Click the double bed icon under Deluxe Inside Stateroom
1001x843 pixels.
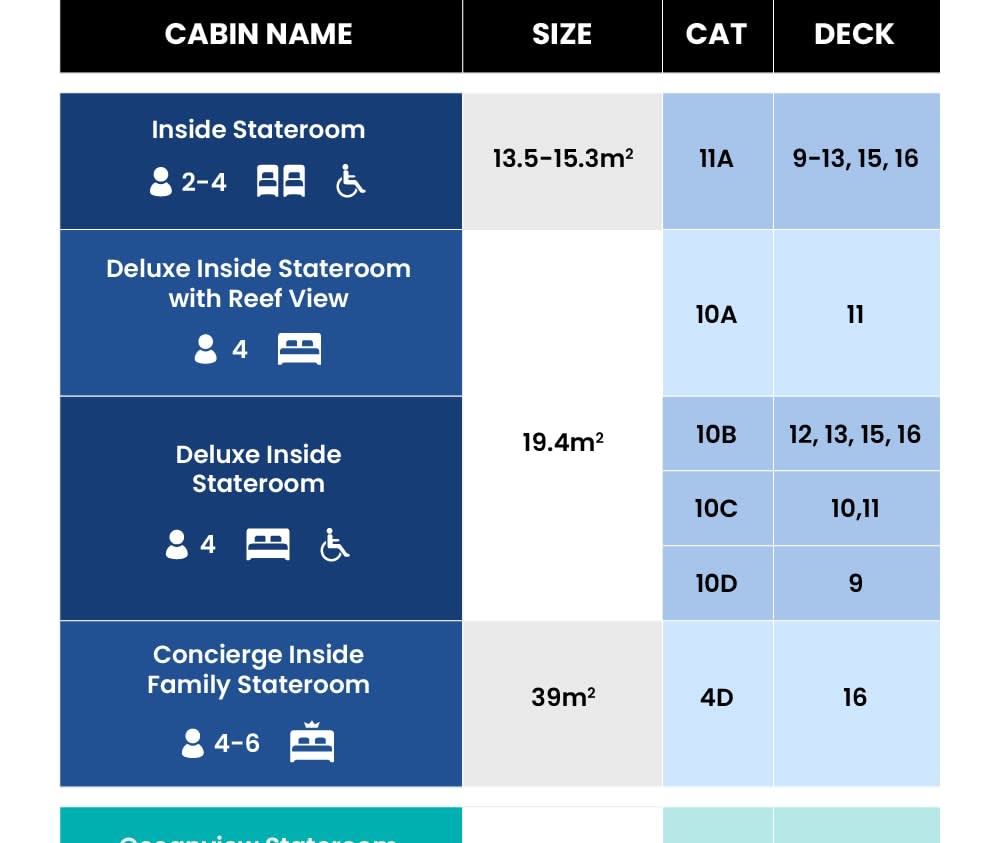(268, 545)
